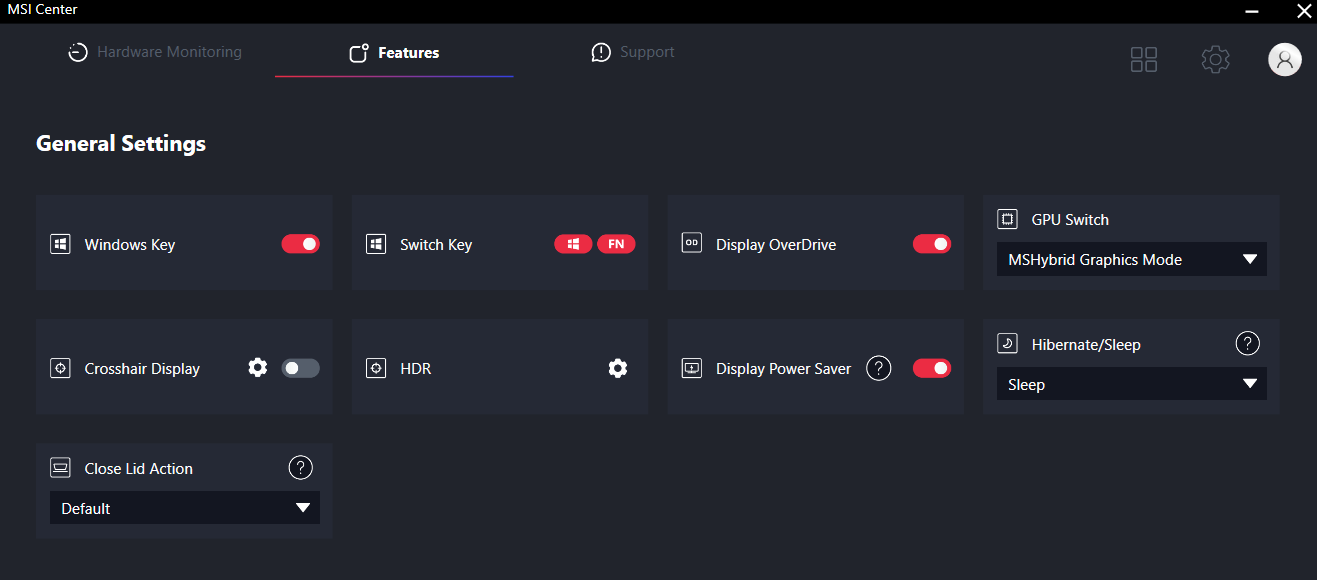Click Hibernate/Sleep help icon
Screen dimensions: 1317x580
pyautogui.click(x=1248, y=344)
